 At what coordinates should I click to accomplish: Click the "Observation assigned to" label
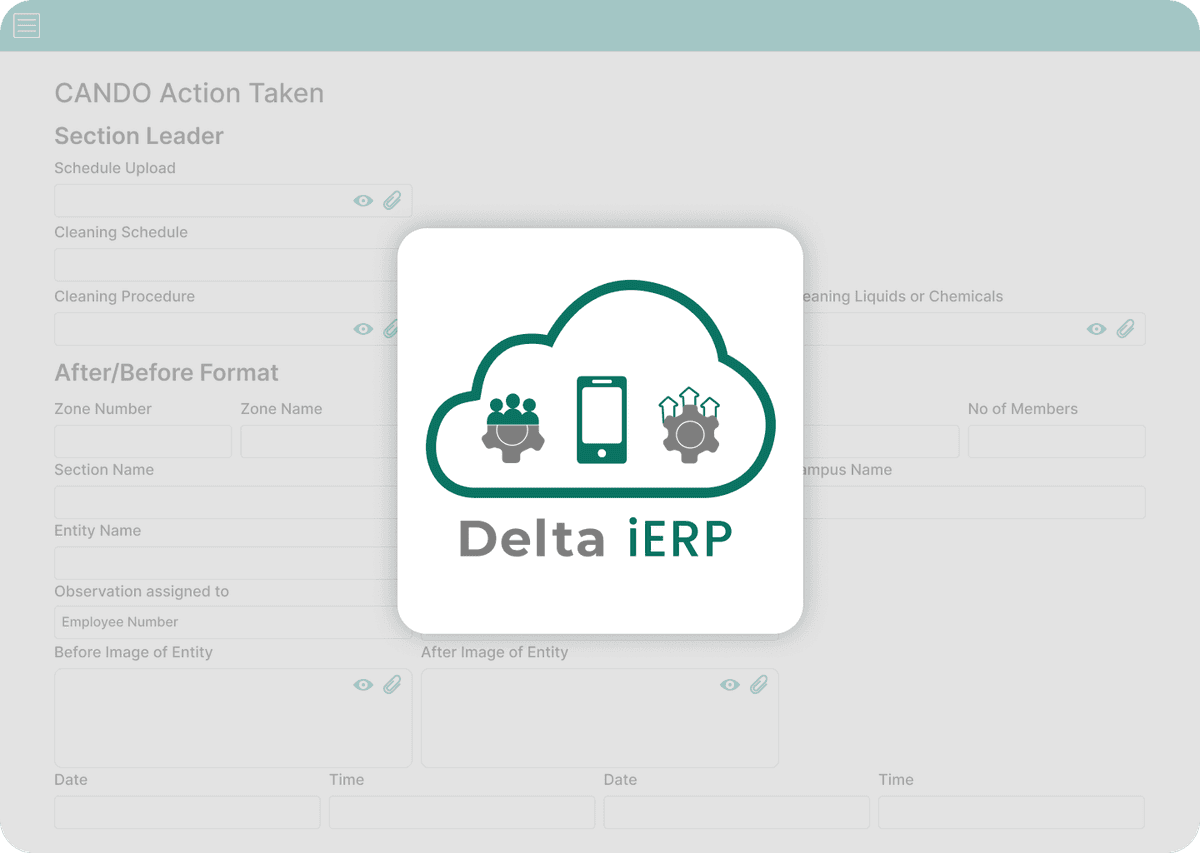click(142, 592)
